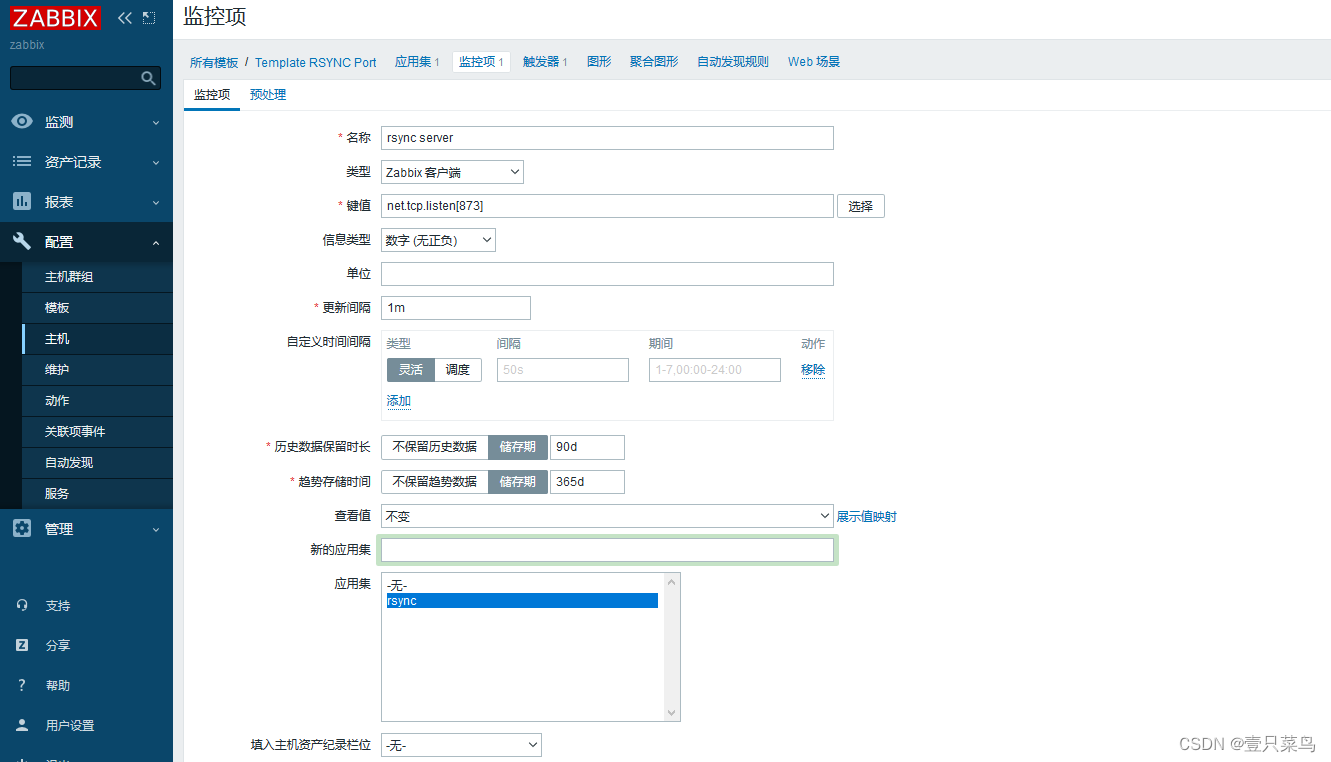This screenshot has height=762, width=1331.
Task: Choose 储存期 for history data
Action: pyautogui.click(x=517, y=447)
